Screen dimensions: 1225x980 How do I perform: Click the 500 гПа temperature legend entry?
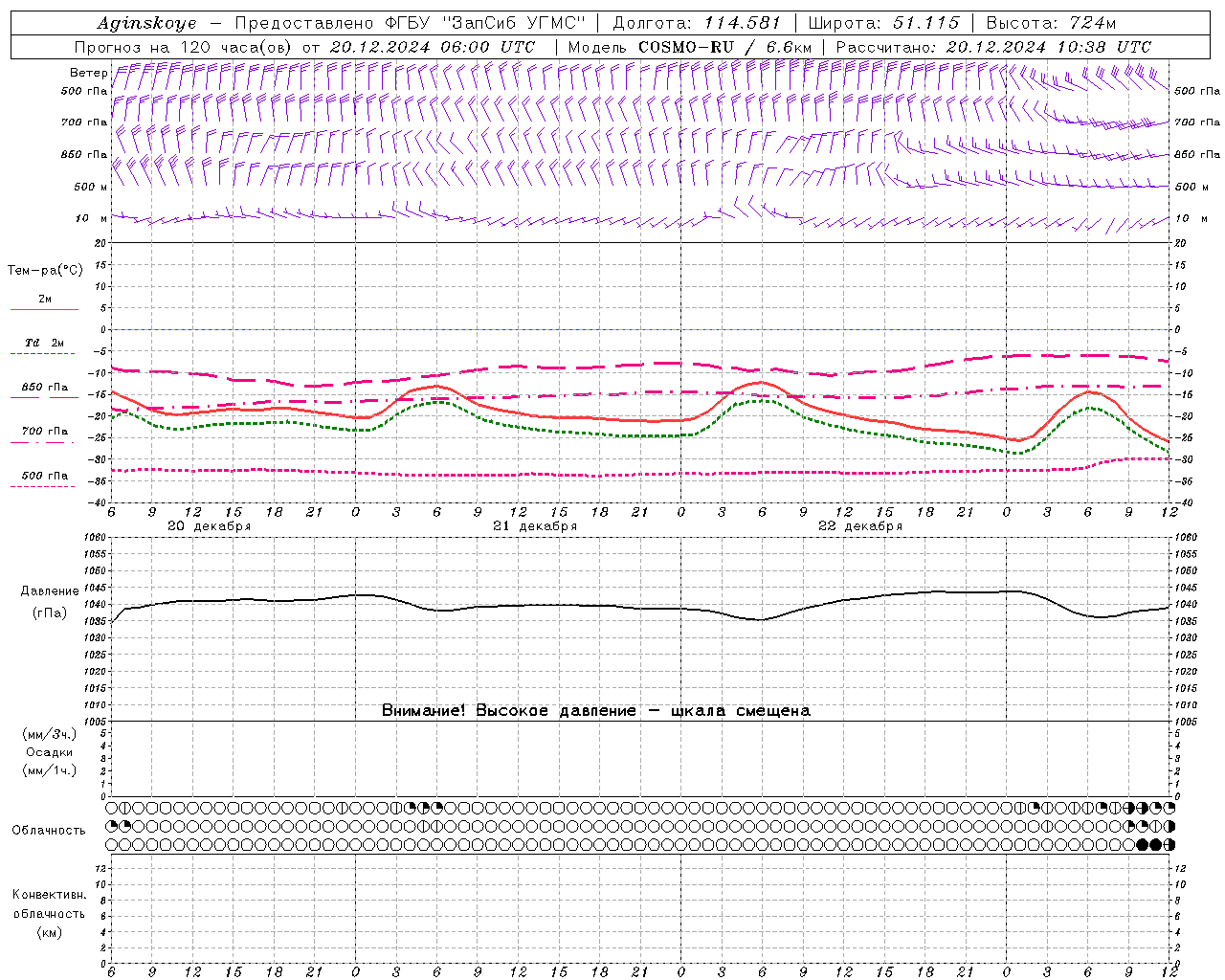[44, 476]
